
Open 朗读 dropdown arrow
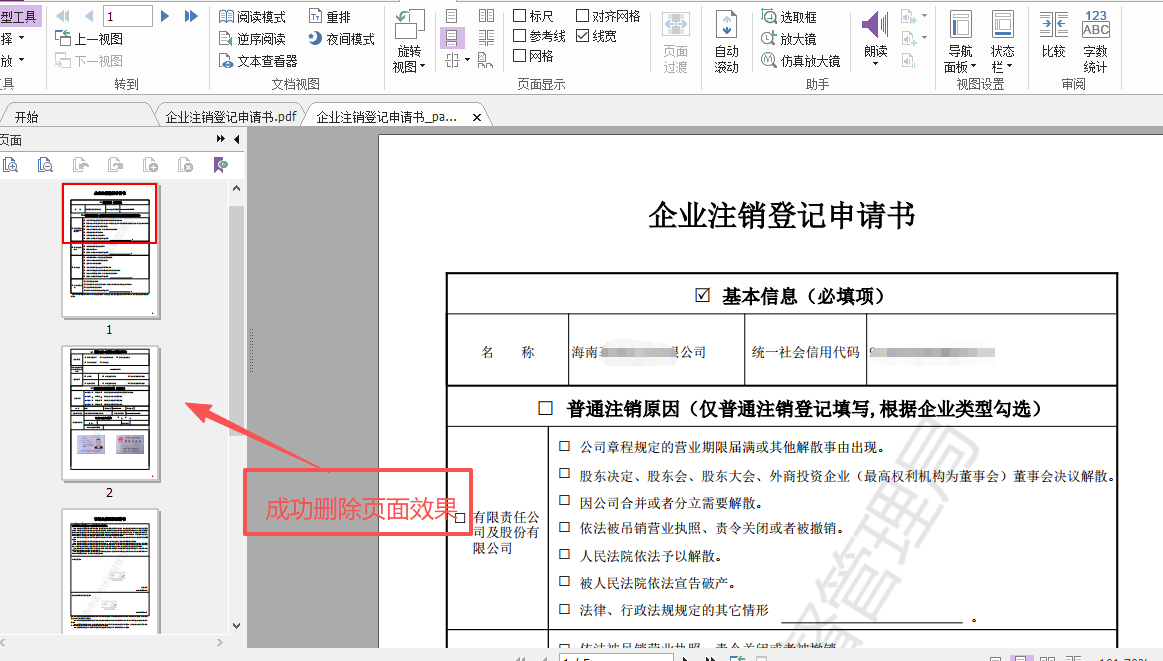(875, 64)
